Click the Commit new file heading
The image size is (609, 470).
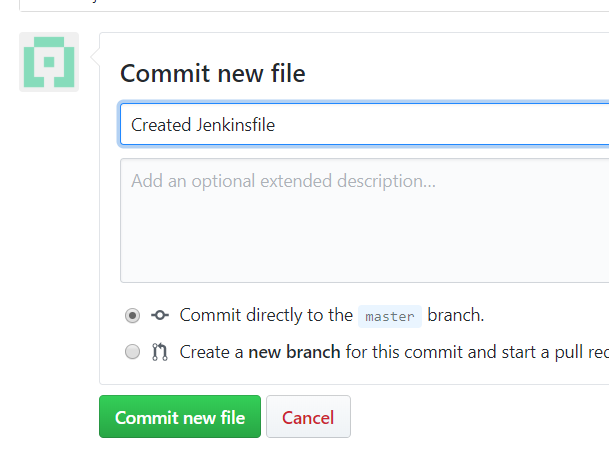click(213, 73)
